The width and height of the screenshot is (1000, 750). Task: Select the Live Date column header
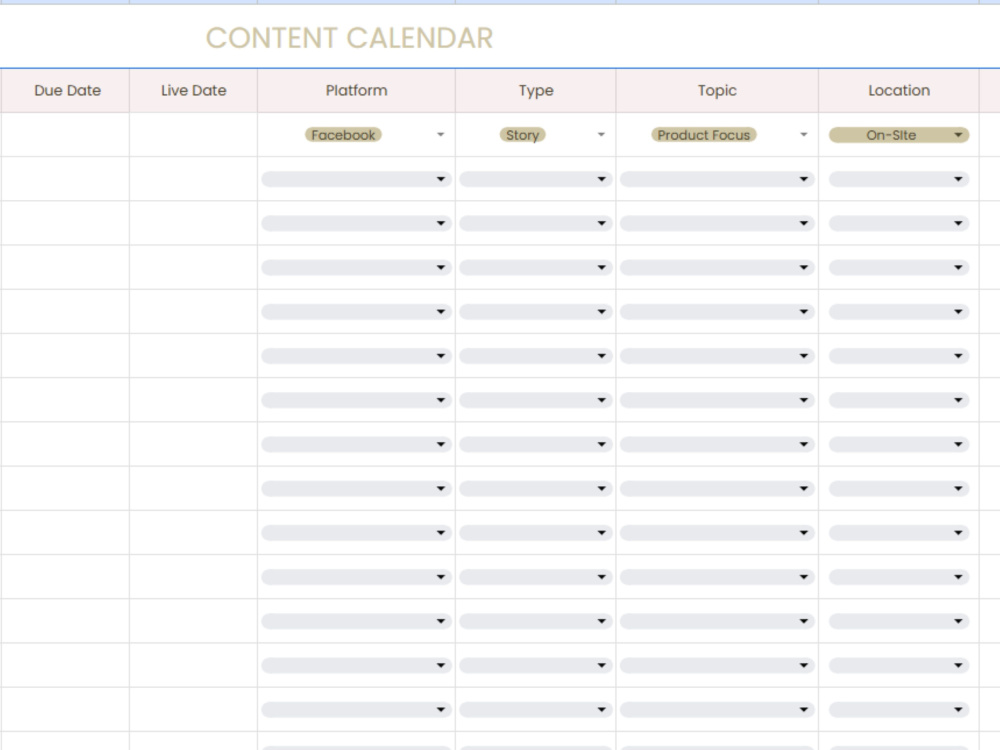(x=194, y=91)
